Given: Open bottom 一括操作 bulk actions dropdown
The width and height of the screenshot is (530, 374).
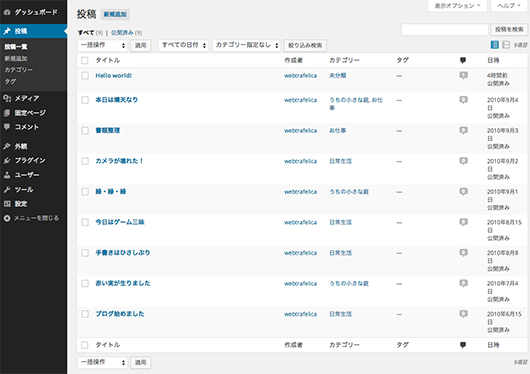Looking at the screenshot, I should (102, 363).
